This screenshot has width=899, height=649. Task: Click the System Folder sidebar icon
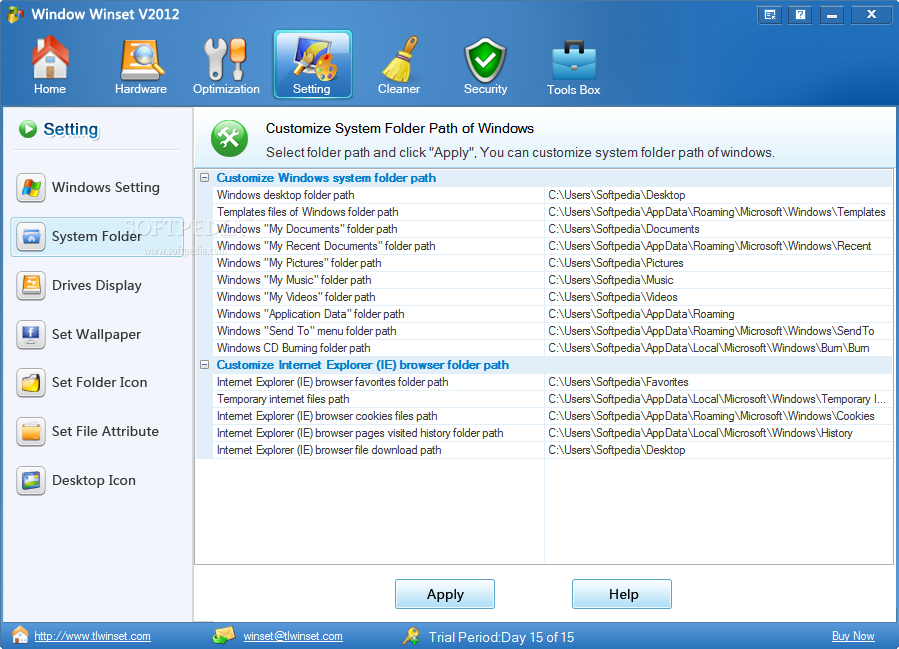(x=31, y=236)
